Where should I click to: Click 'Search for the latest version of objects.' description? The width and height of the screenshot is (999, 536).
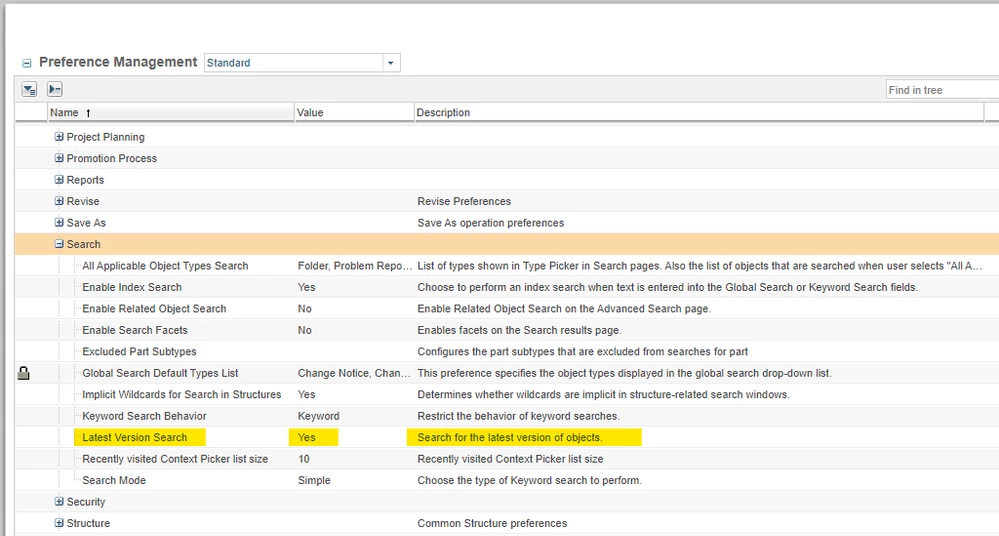click(x=510, y=437)
